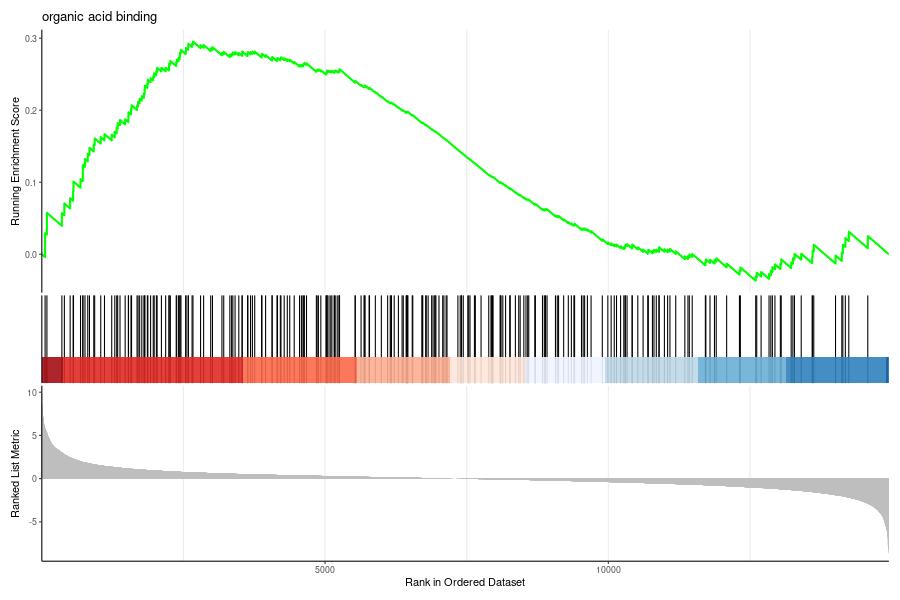
Task: Pick the light salmon segment of the color bar
Action: (402, 369)
